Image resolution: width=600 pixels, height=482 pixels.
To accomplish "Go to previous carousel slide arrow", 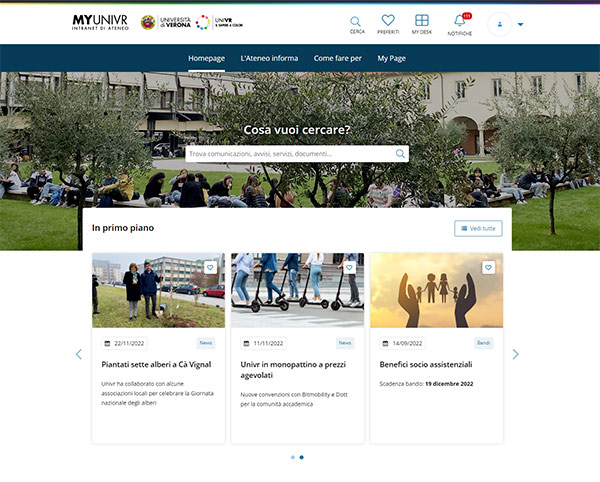I will click(79, 354).
